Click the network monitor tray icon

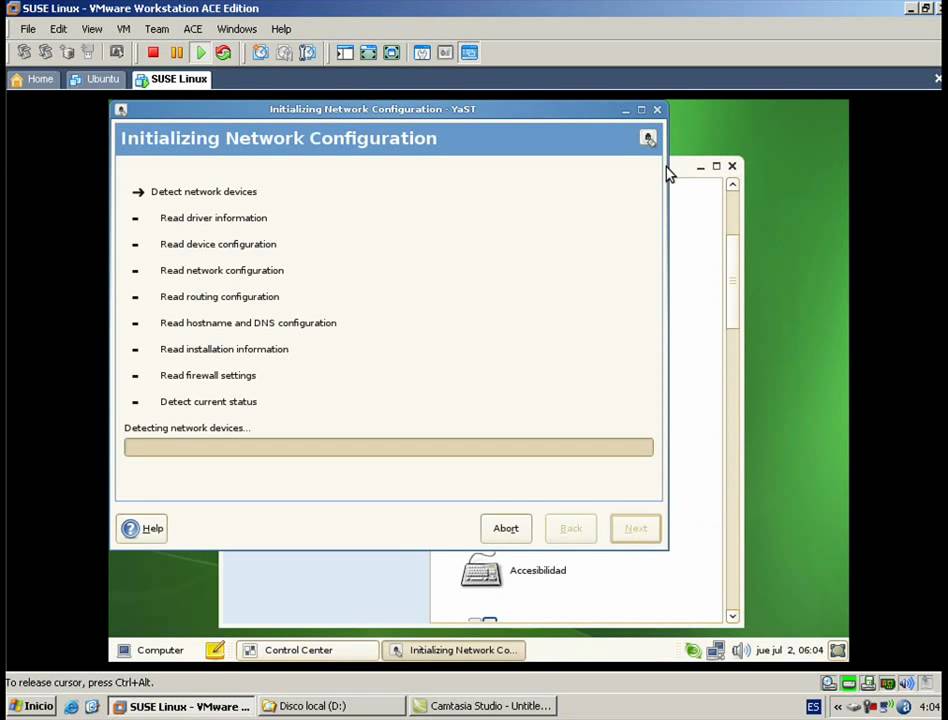(715, 650)
